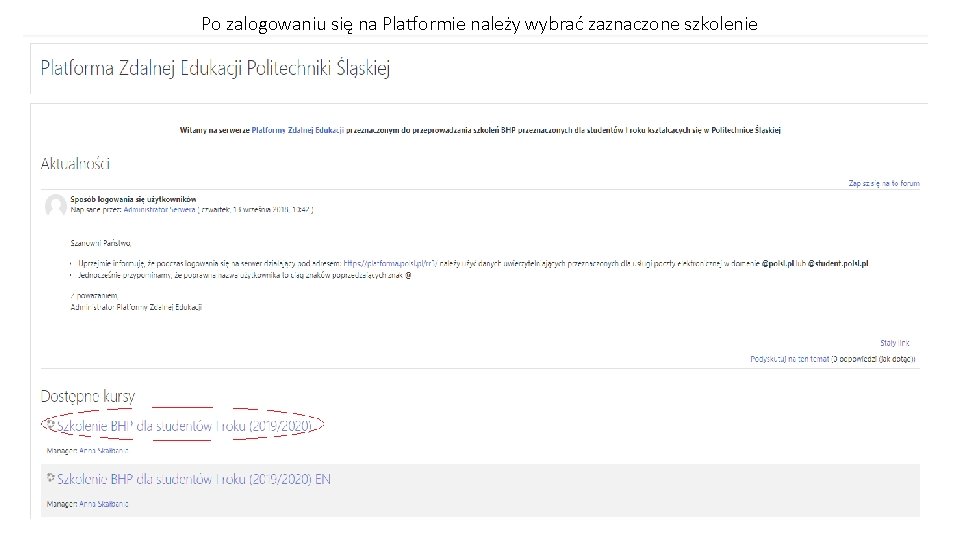Screen dimensions: 960x540
Task: Open Szkolenie BHP (2019/2020) EN course link
Action: point(193,479)
